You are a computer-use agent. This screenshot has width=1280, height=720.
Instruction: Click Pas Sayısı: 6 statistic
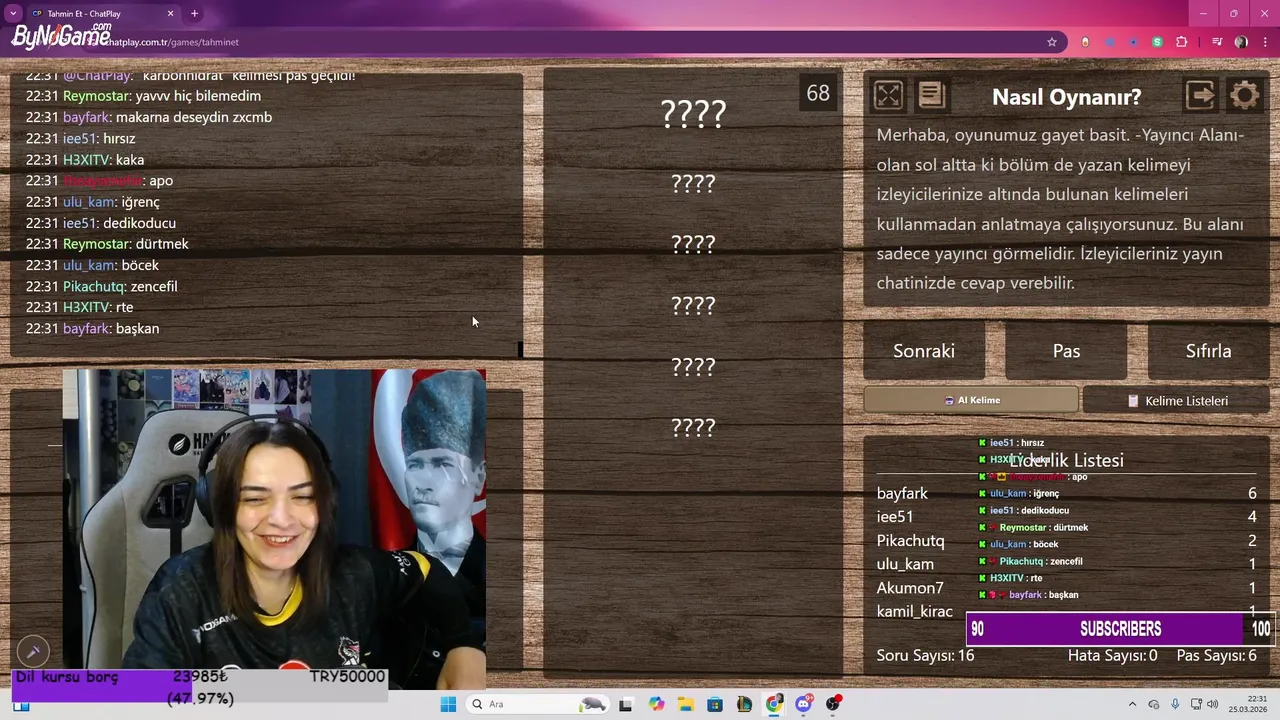(x=1216, y=655)
